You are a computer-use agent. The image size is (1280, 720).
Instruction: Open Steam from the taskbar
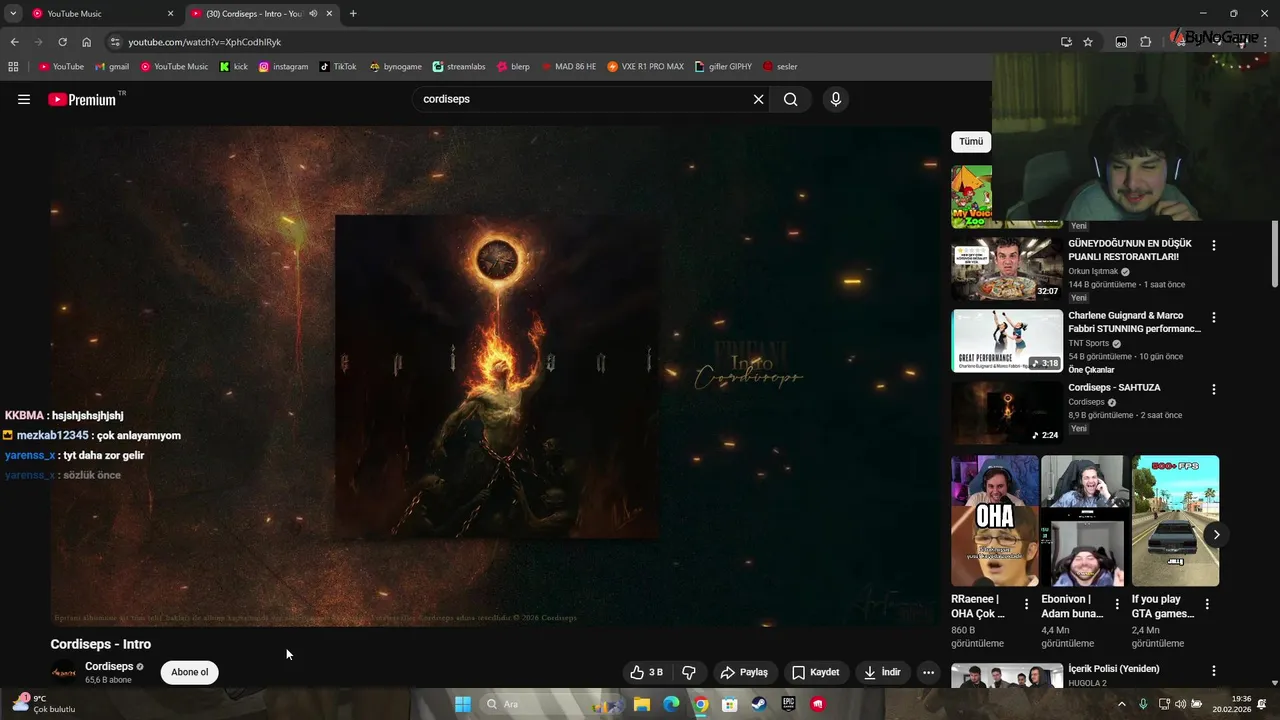pyautogui.click(x=760, y=704)
